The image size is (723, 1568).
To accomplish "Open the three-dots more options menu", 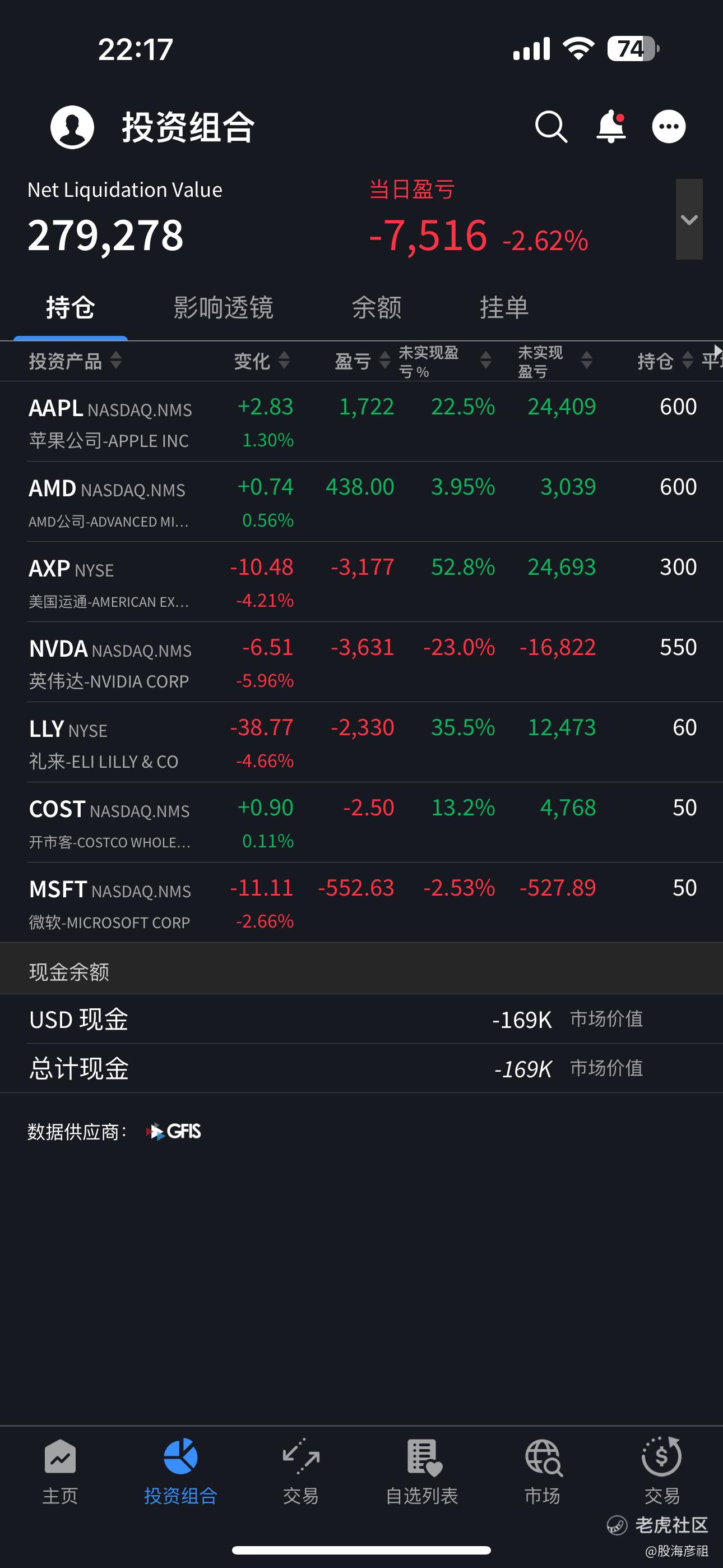I will pyautogui.click(x=669, y=127).
